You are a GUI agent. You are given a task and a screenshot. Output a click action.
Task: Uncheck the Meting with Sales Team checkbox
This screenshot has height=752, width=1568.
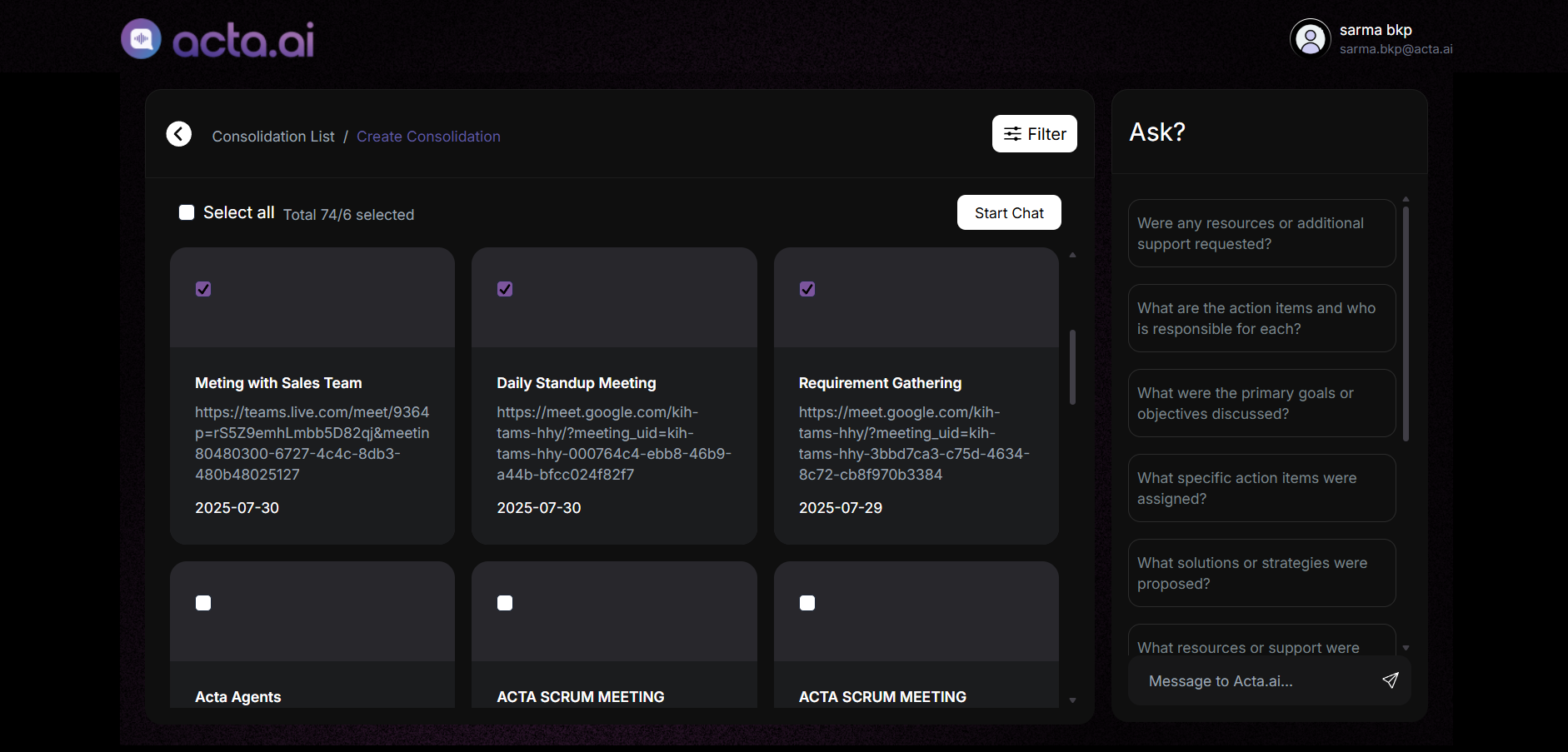tap(203, 289)
